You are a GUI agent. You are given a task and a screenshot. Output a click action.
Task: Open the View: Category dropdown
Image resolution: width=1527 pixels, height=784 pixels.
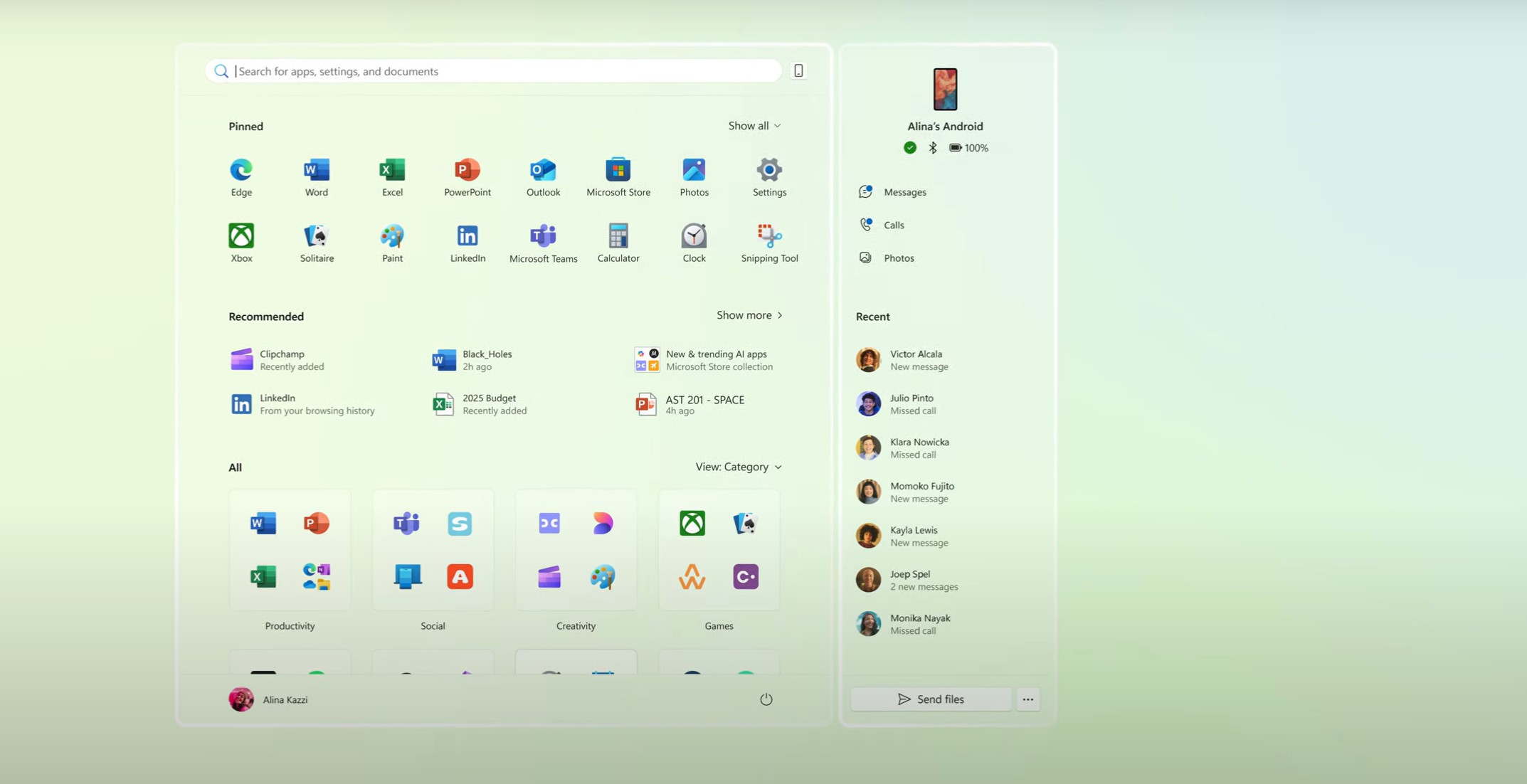click(738, 467)
